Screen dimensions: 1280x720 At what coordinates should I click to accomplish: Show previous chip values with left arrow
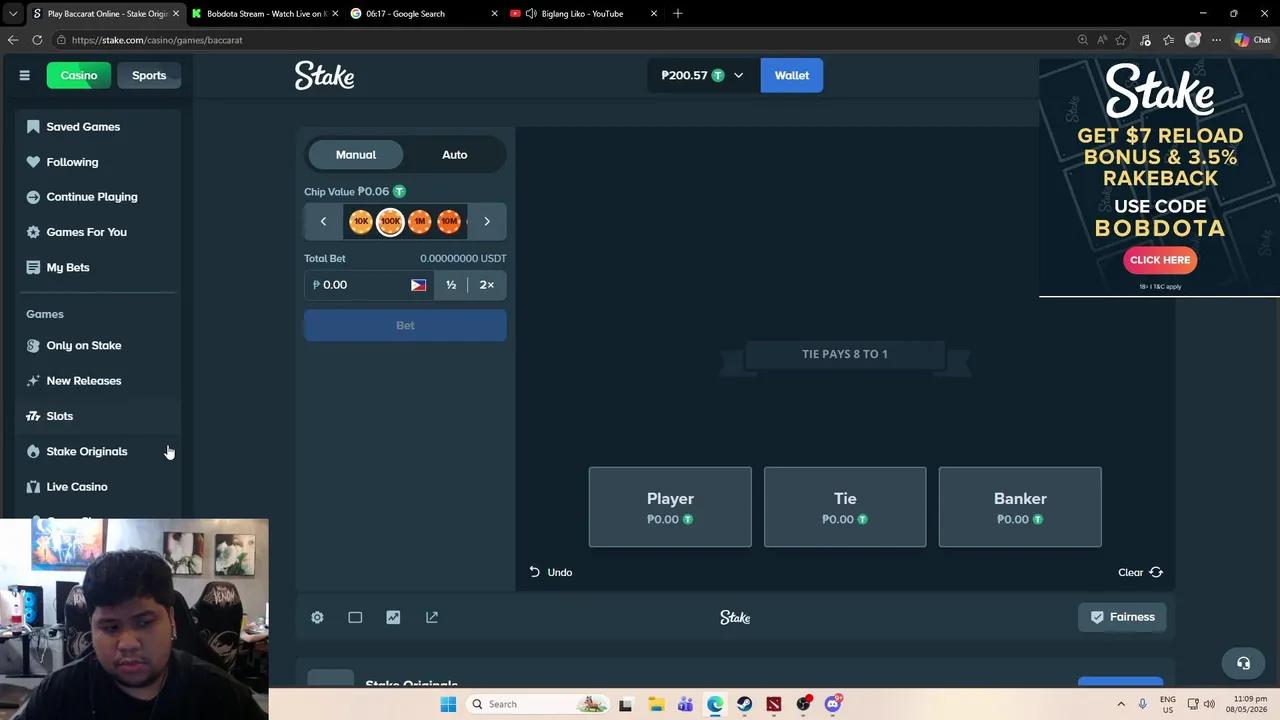pyautogui.click(x=323, y=221)
